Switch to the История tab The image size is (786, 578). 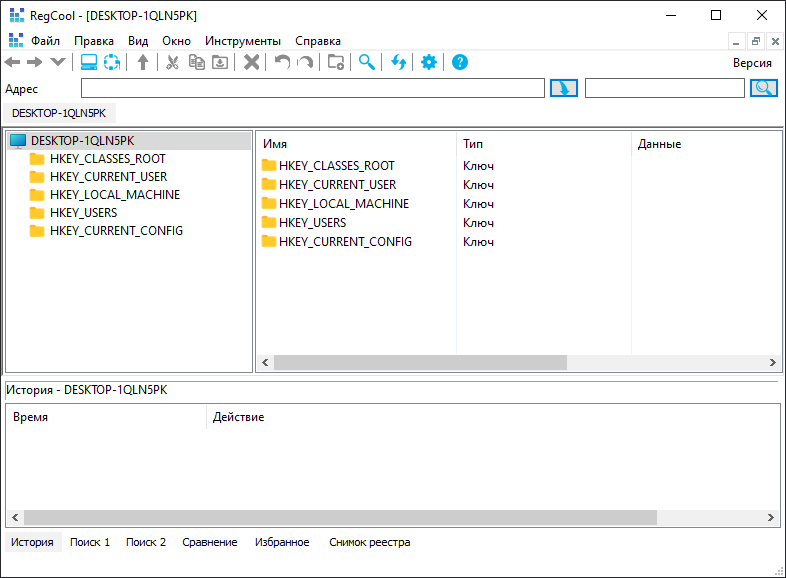coord(32,542)
